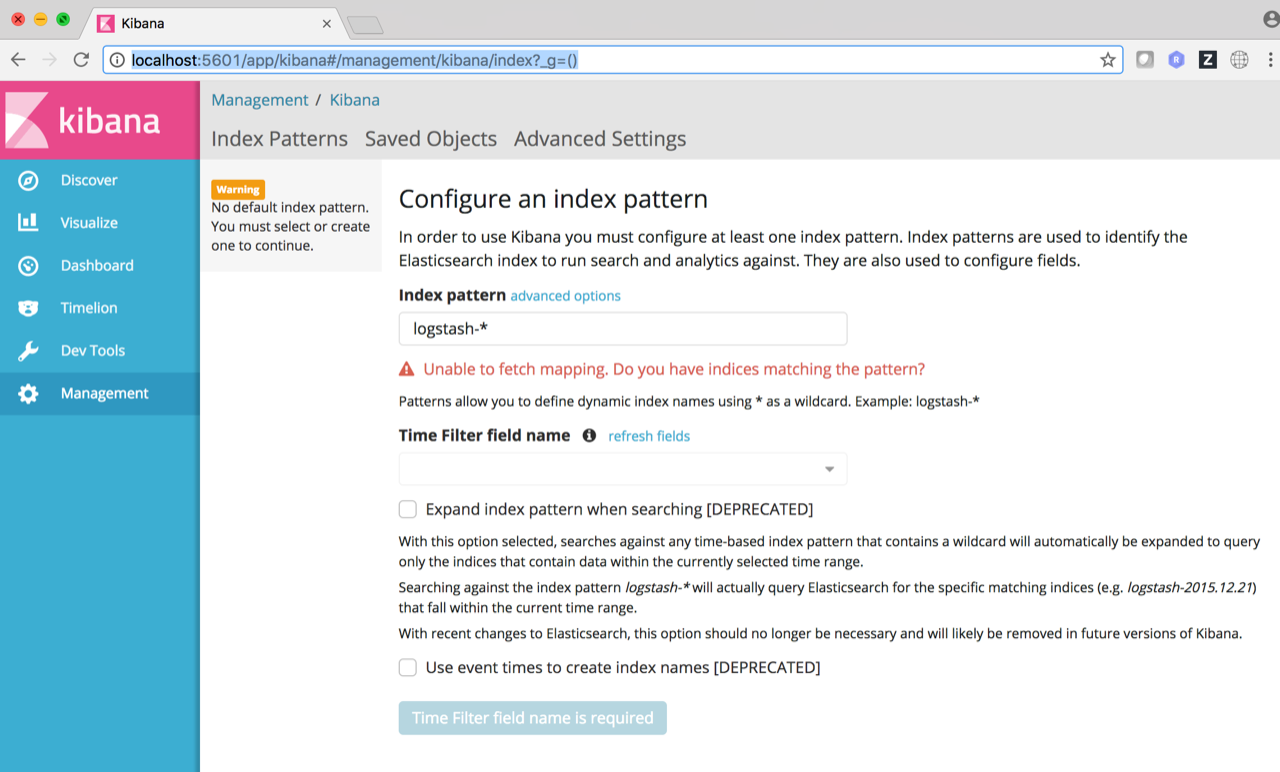
Task: Click inside the index pattern input field
Action: coord(622,328)
